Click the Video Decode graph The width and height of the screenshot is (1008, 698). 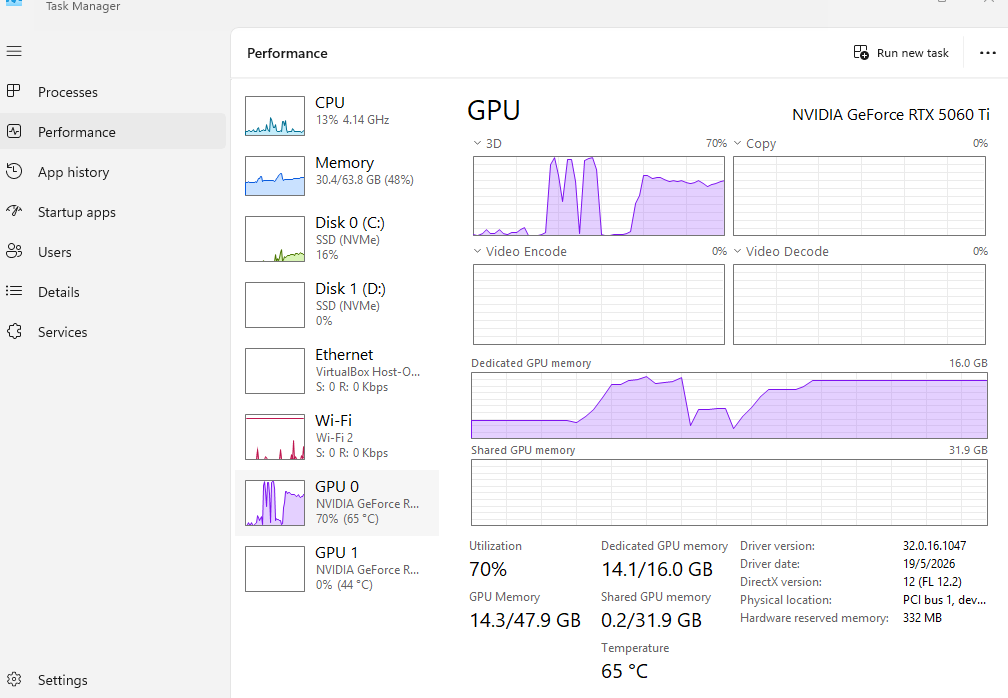tap(859, 304)
